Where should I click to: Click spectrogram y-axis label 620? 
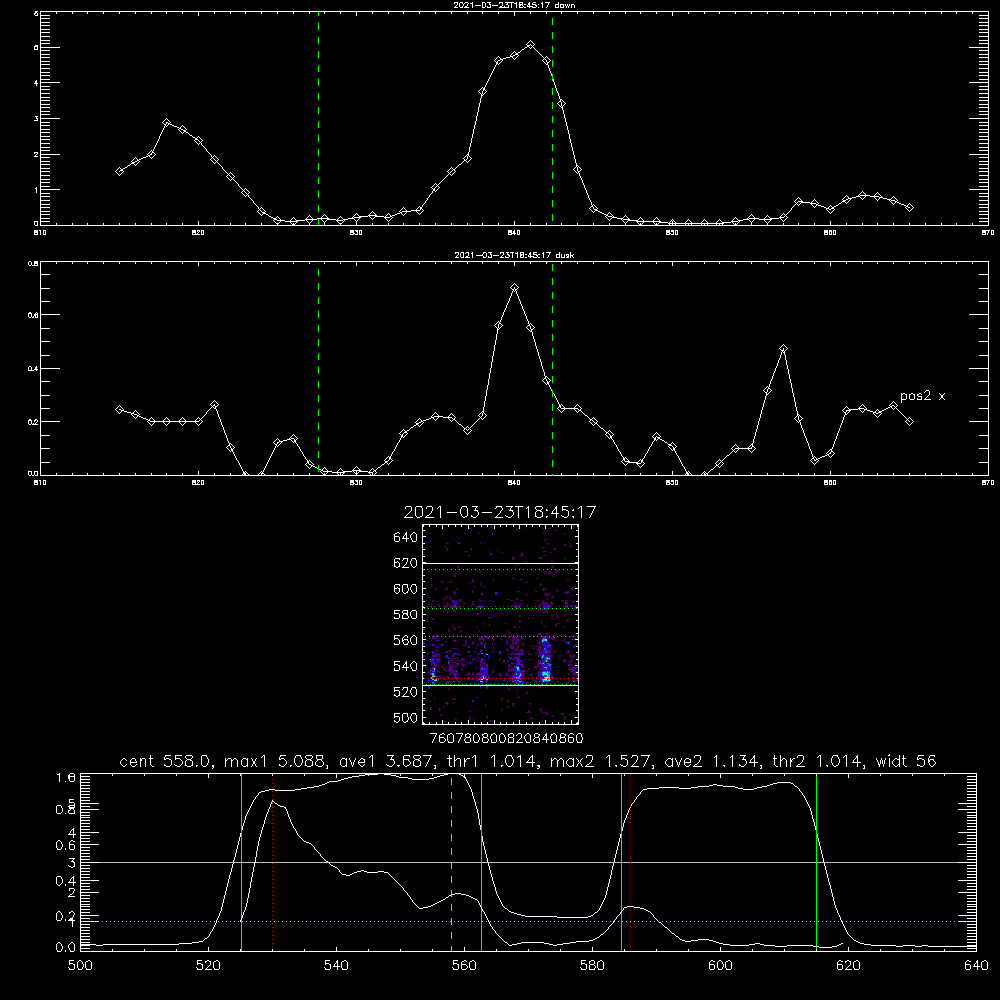pos(406,563)
